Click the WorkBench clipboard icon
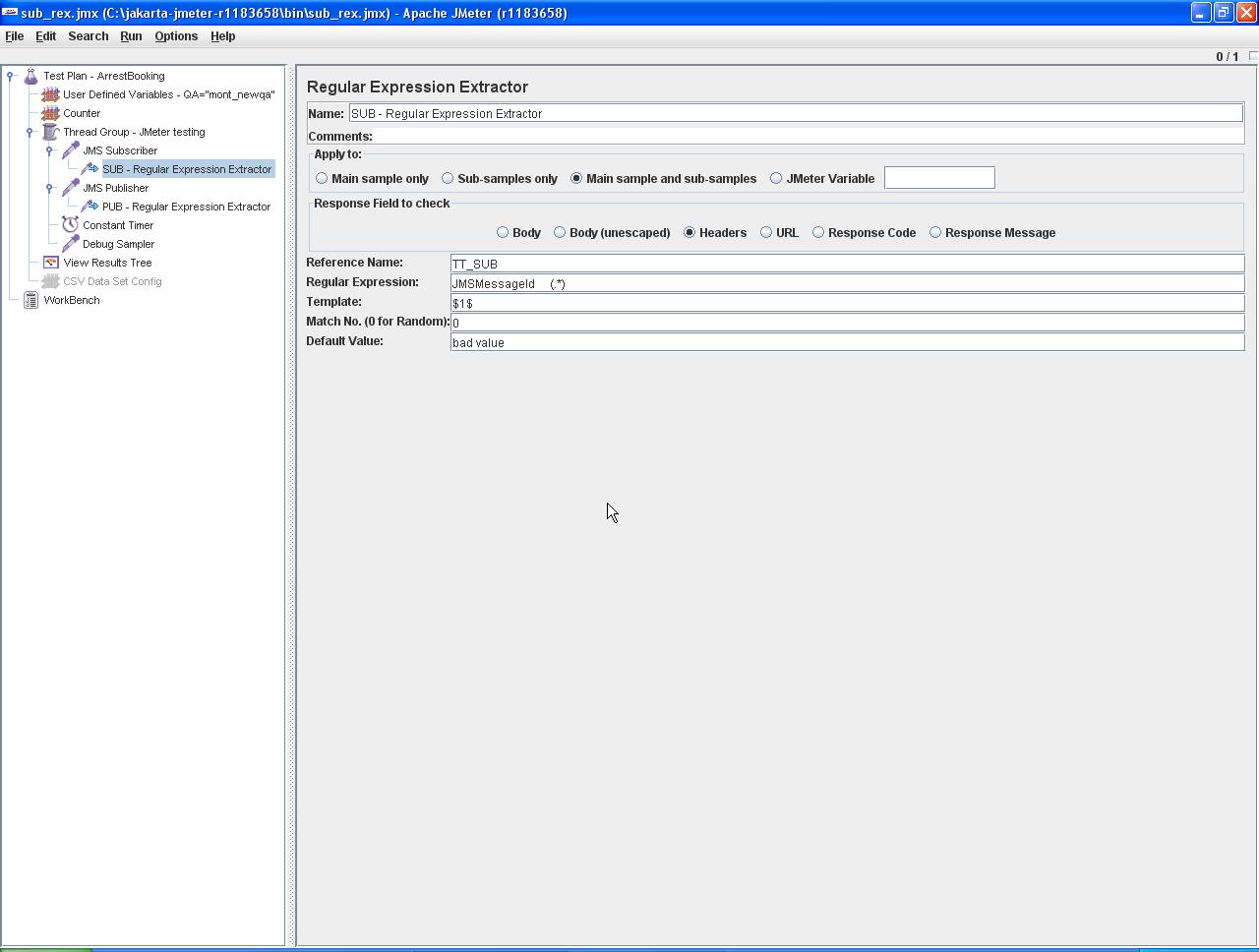This screenshot has width=1259, height=952. click(30, 300)
